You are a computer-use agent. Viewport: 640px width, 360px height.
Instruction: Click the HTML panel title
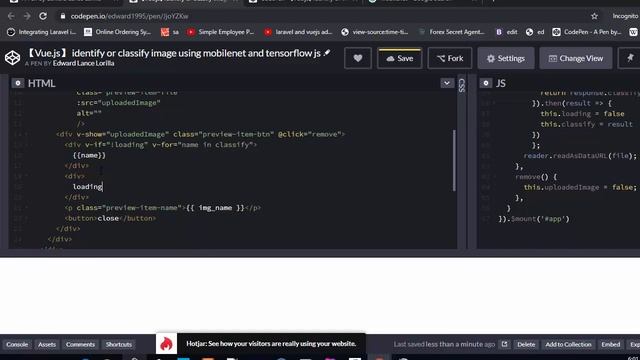tap(41, 83)
